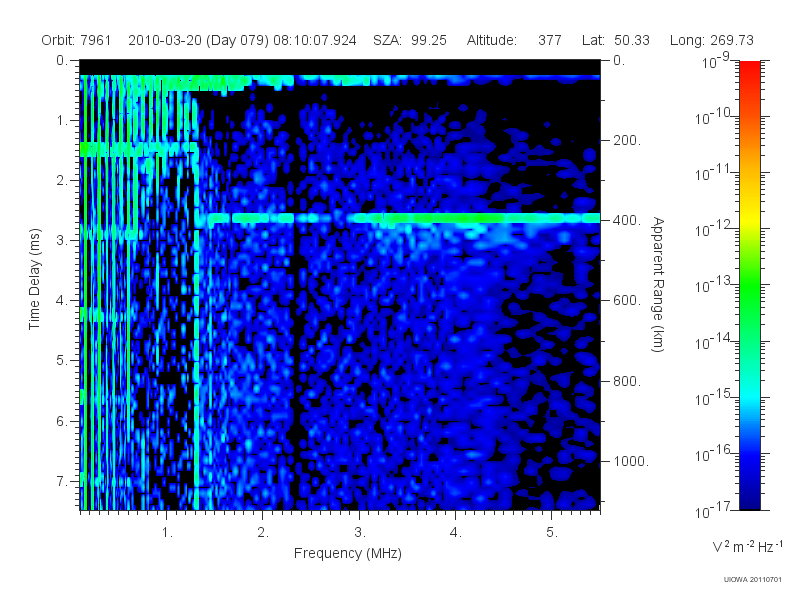Click the Altitude: 377 header text
The height and width of the screenshot is (600, 800).
[514, 40]
